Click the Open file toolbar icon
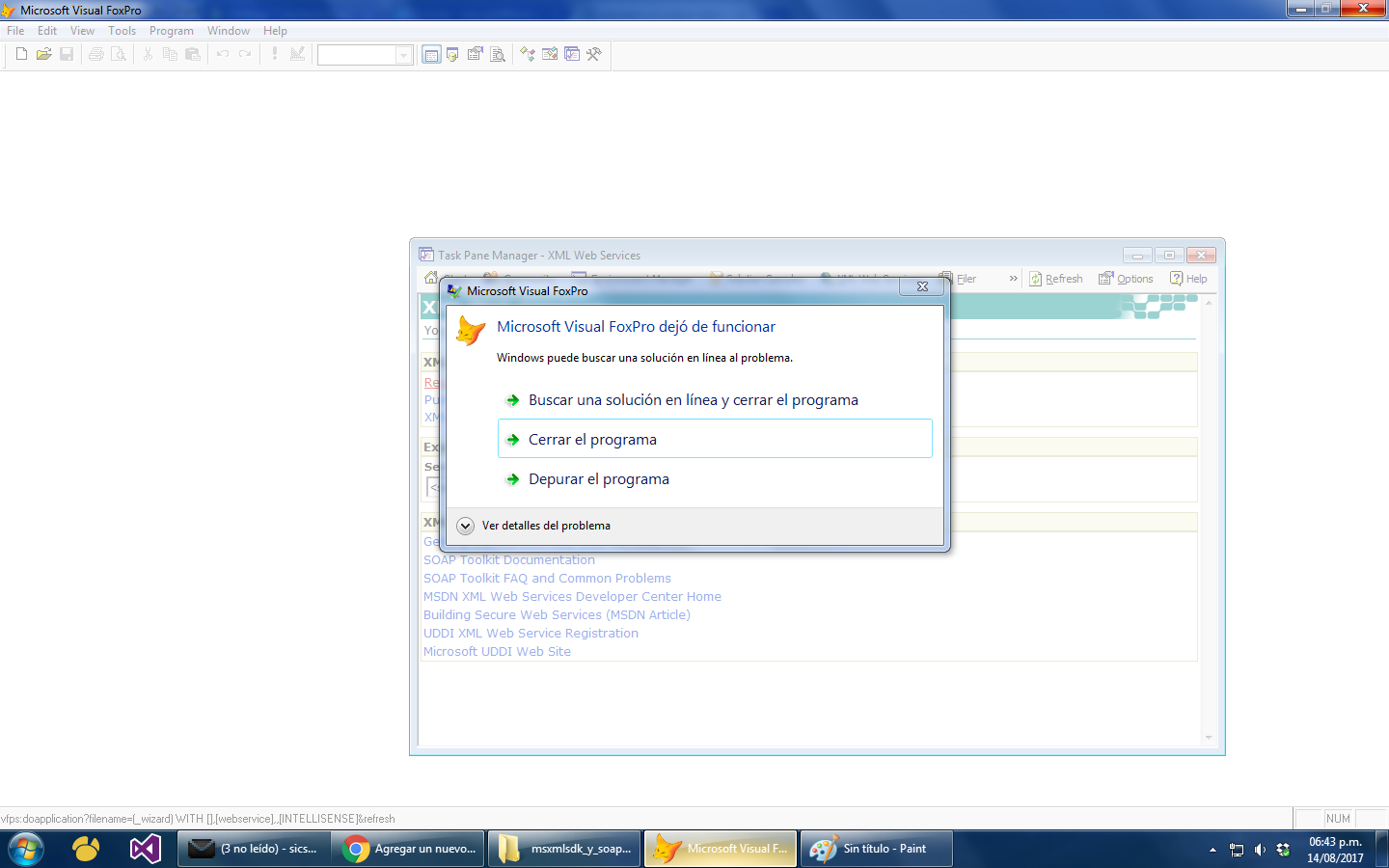 tap(43, 54)
